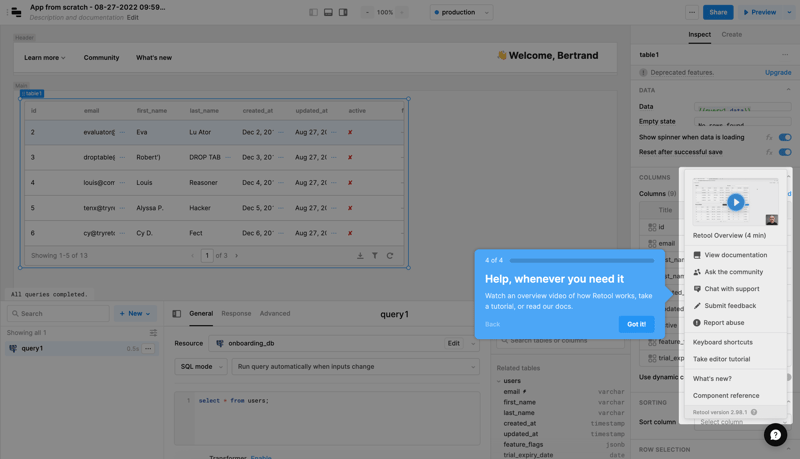The height and width of the screenshot is (459, 800).
Task: Toggle Reset after successful save
Action: coord(785,152)
